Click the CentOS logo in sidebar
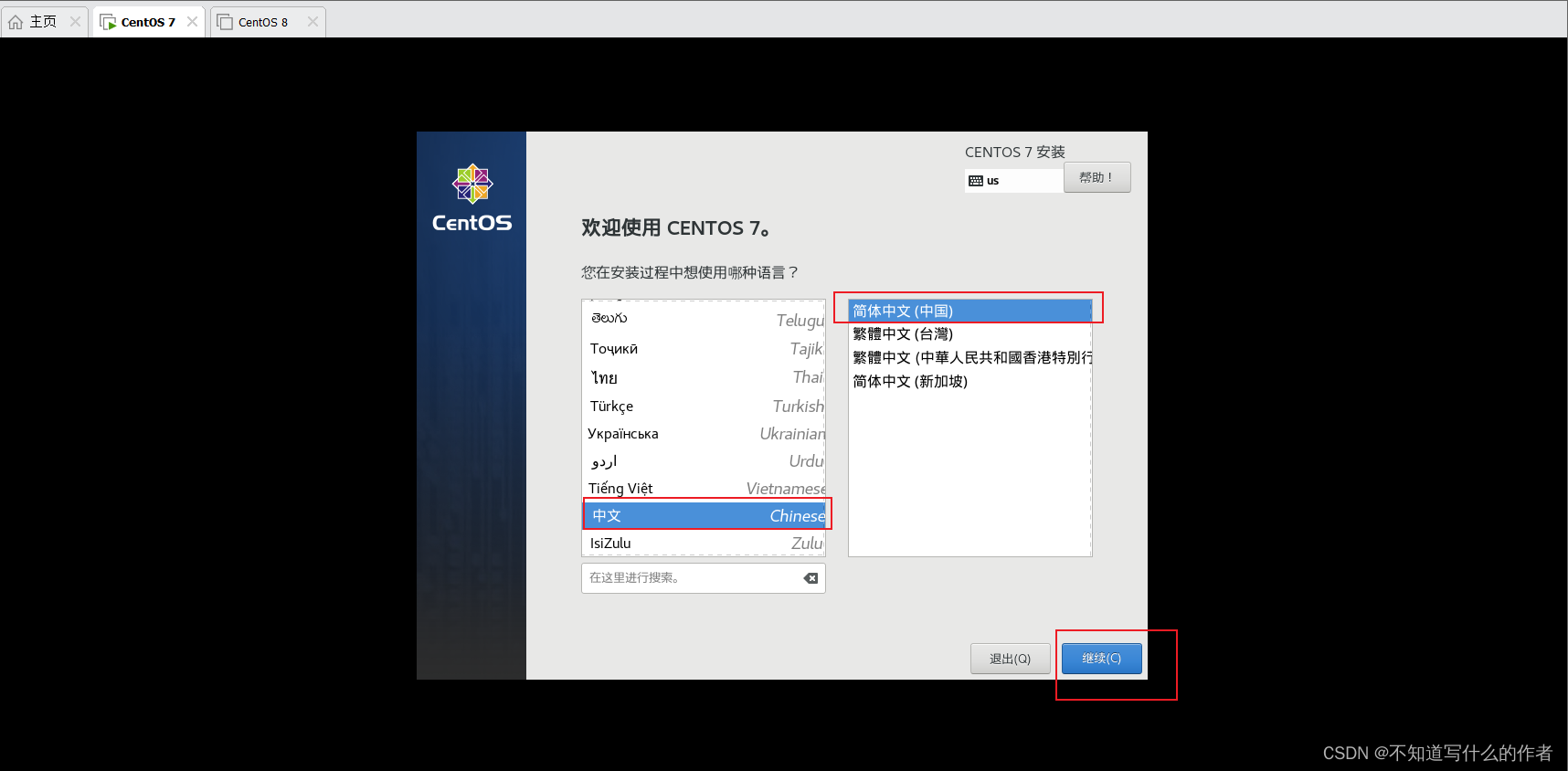Image resolution: width=1568 pixels, height=771 pixels. pos(472,198)
